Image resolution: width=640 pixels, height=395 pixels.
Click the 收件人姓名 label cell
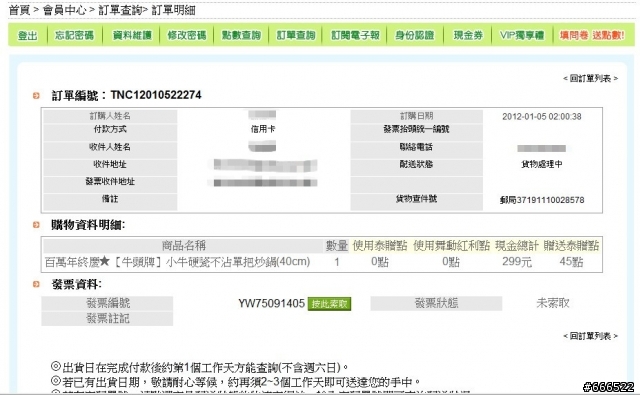[110, 149]
